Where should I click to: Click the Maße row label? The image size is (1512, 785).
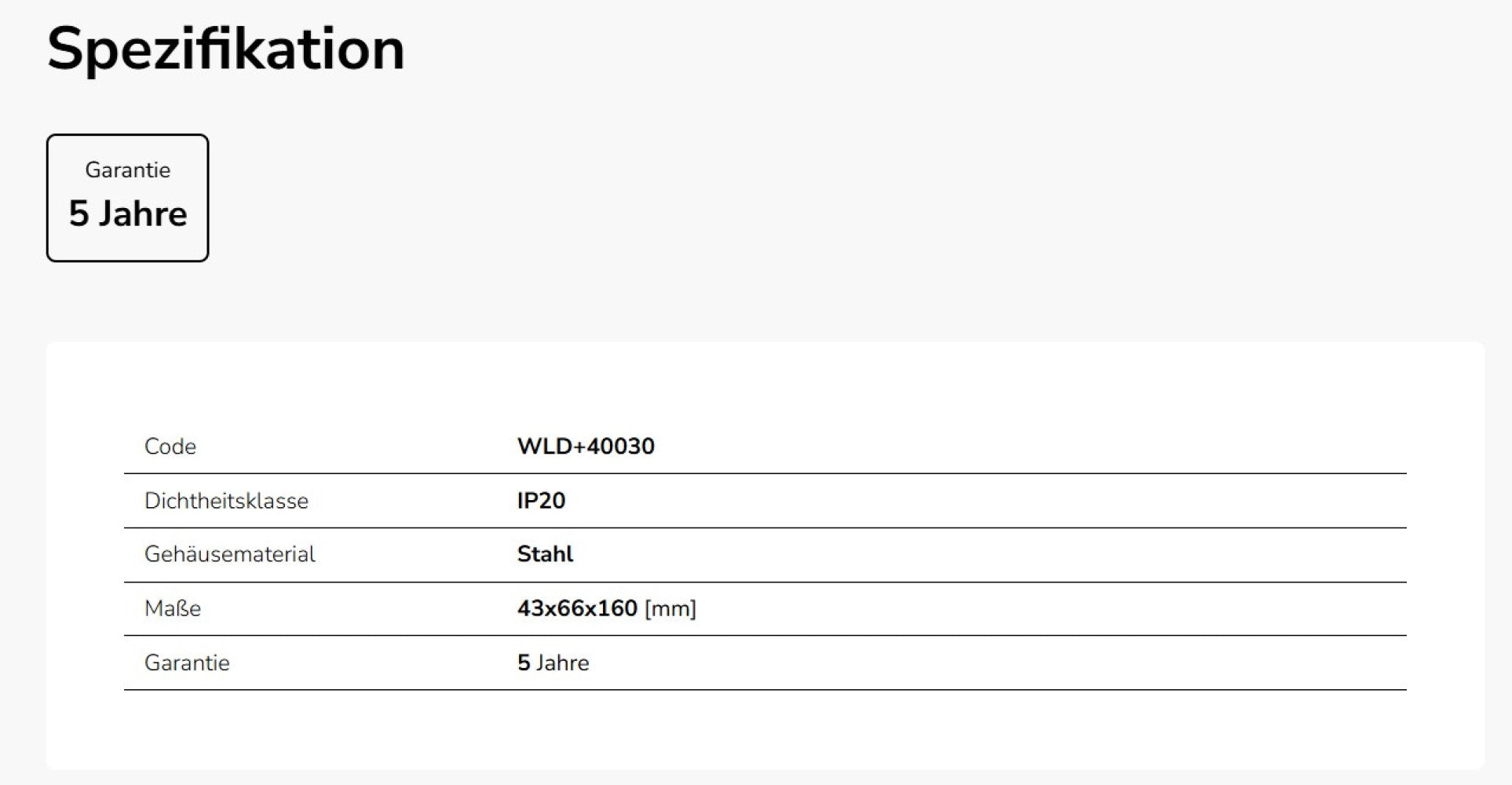(x=173, y=608)
